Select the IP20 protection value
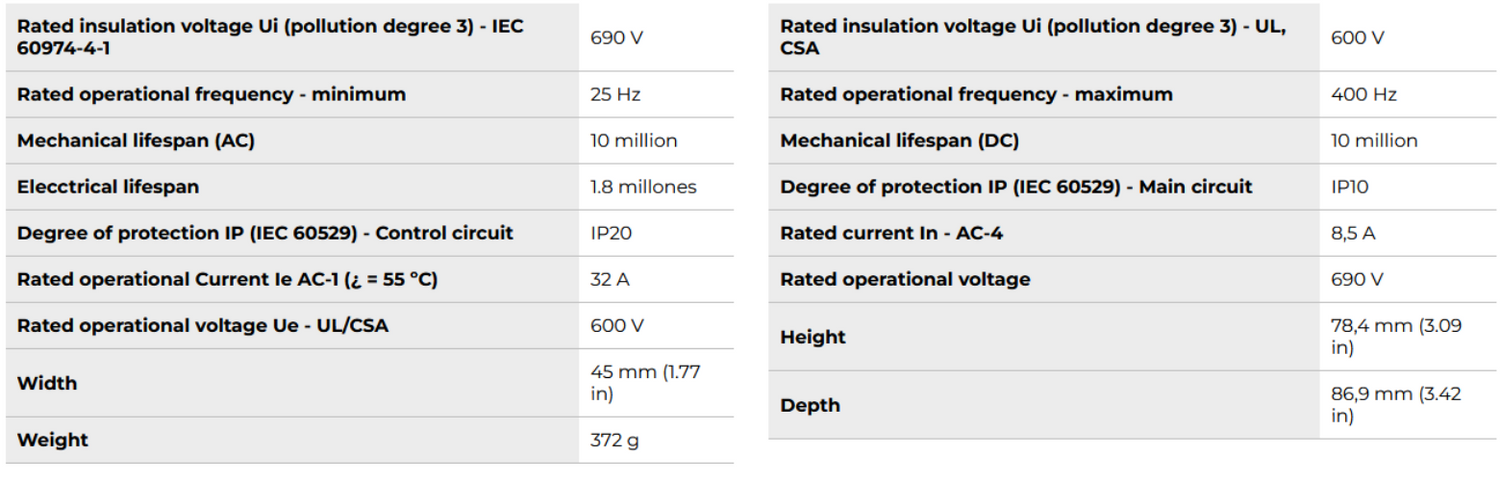Screen dimensions: 1500x481 611,233
